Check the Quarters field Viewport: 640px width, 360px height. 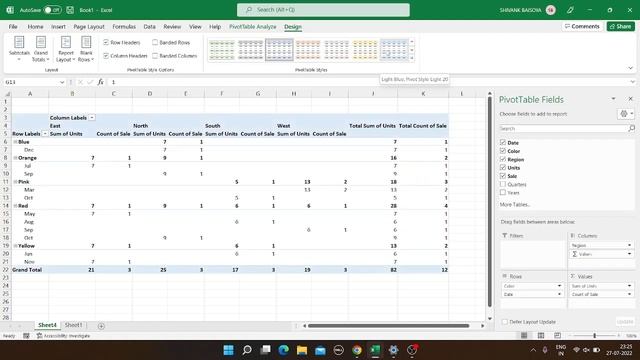[503, 184]
